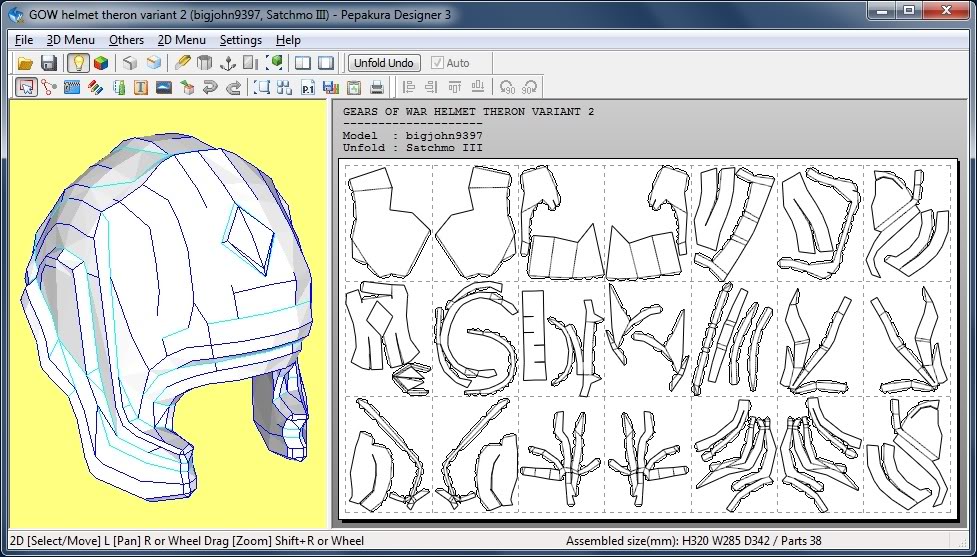The height and width of the screenshot is (557, 977).
Task: Click 'GEARS OF WAR HELMET THERON VARIANT 2' title text
Action: (x=468, y=112)
